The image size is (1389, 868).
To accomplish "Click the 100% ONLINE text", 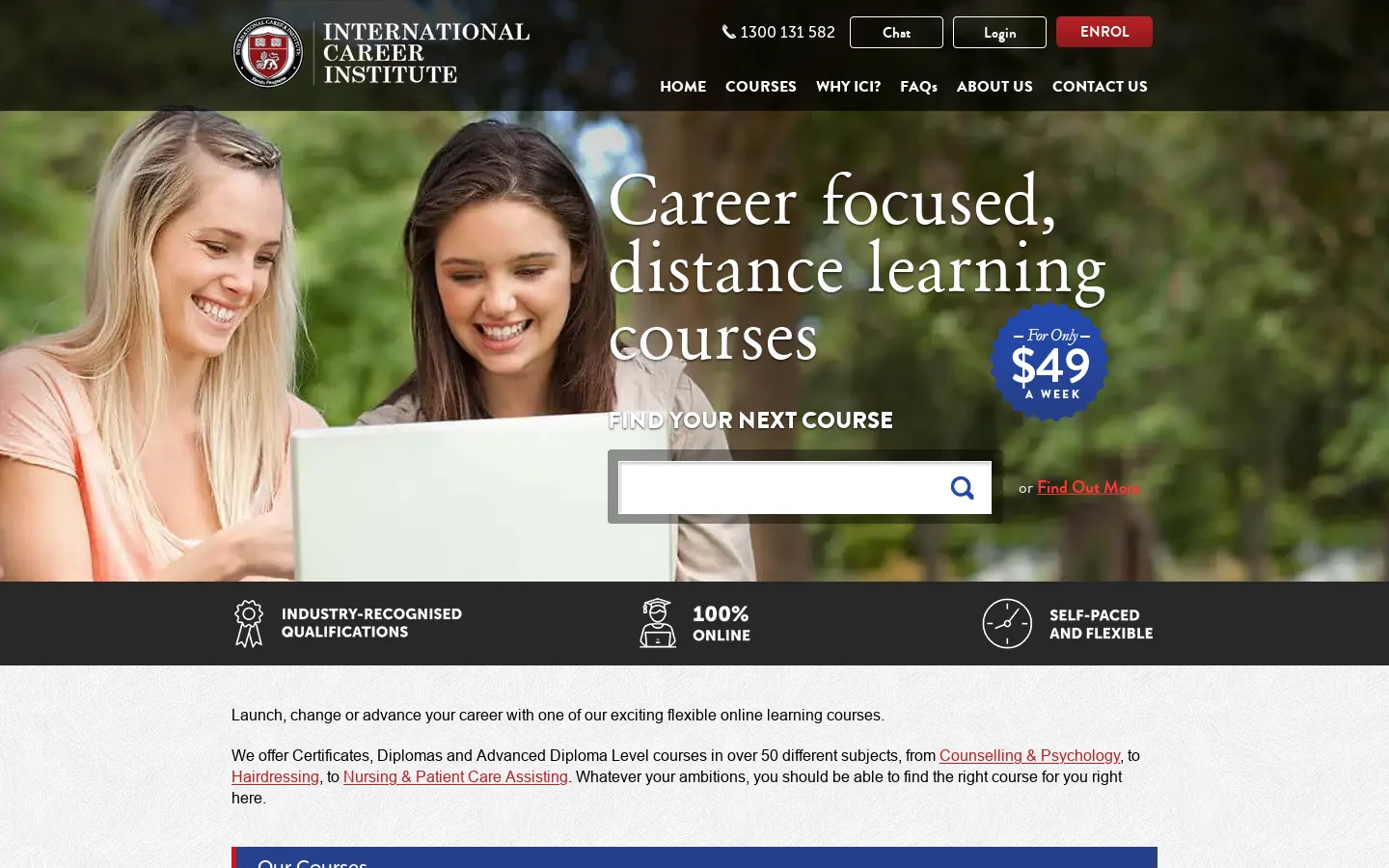I will click(722, 624).
